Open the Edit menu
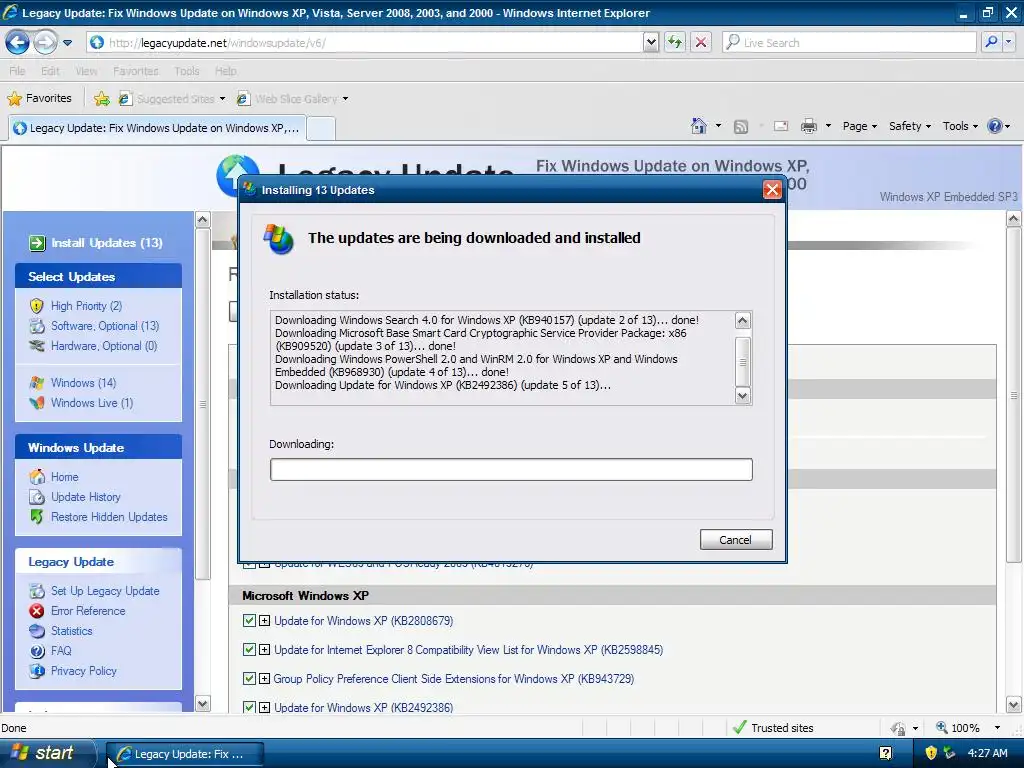 point(50,71)
